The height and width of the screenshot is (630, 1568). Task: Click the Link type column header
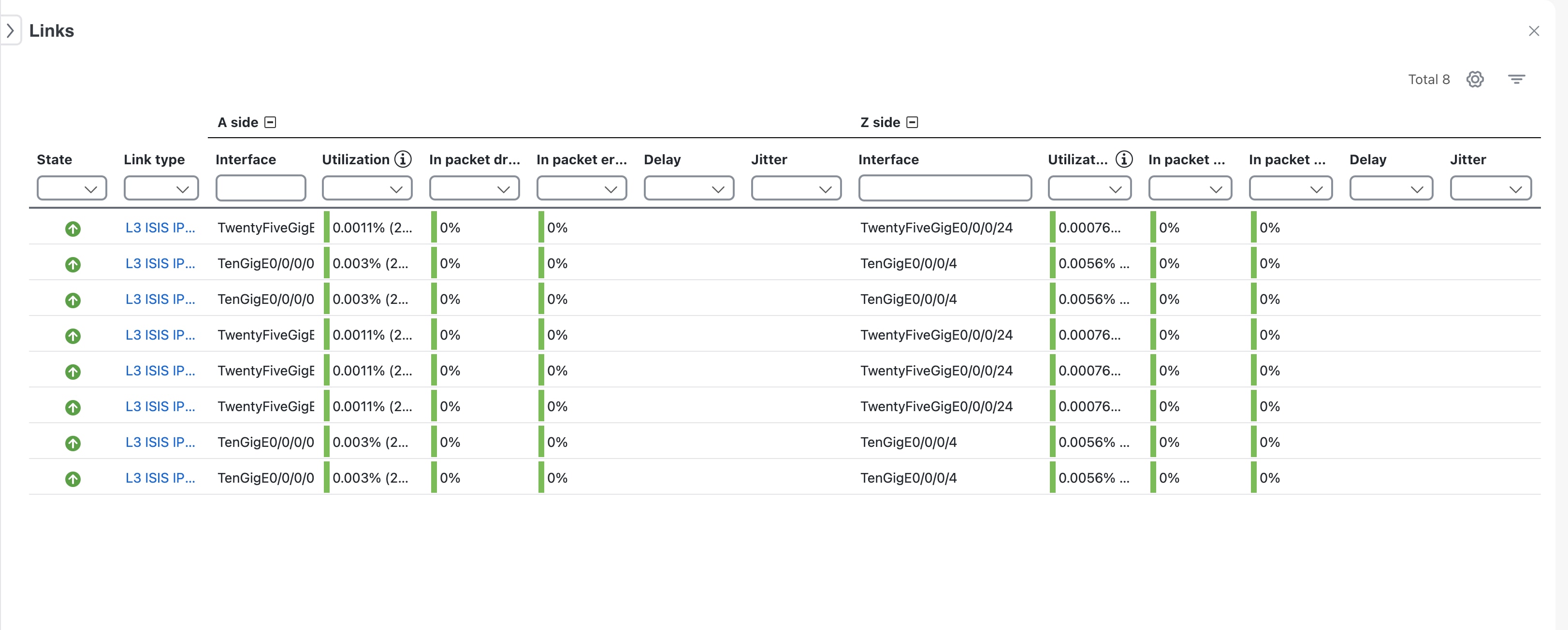pyautogui.click(x=154, y=159)
